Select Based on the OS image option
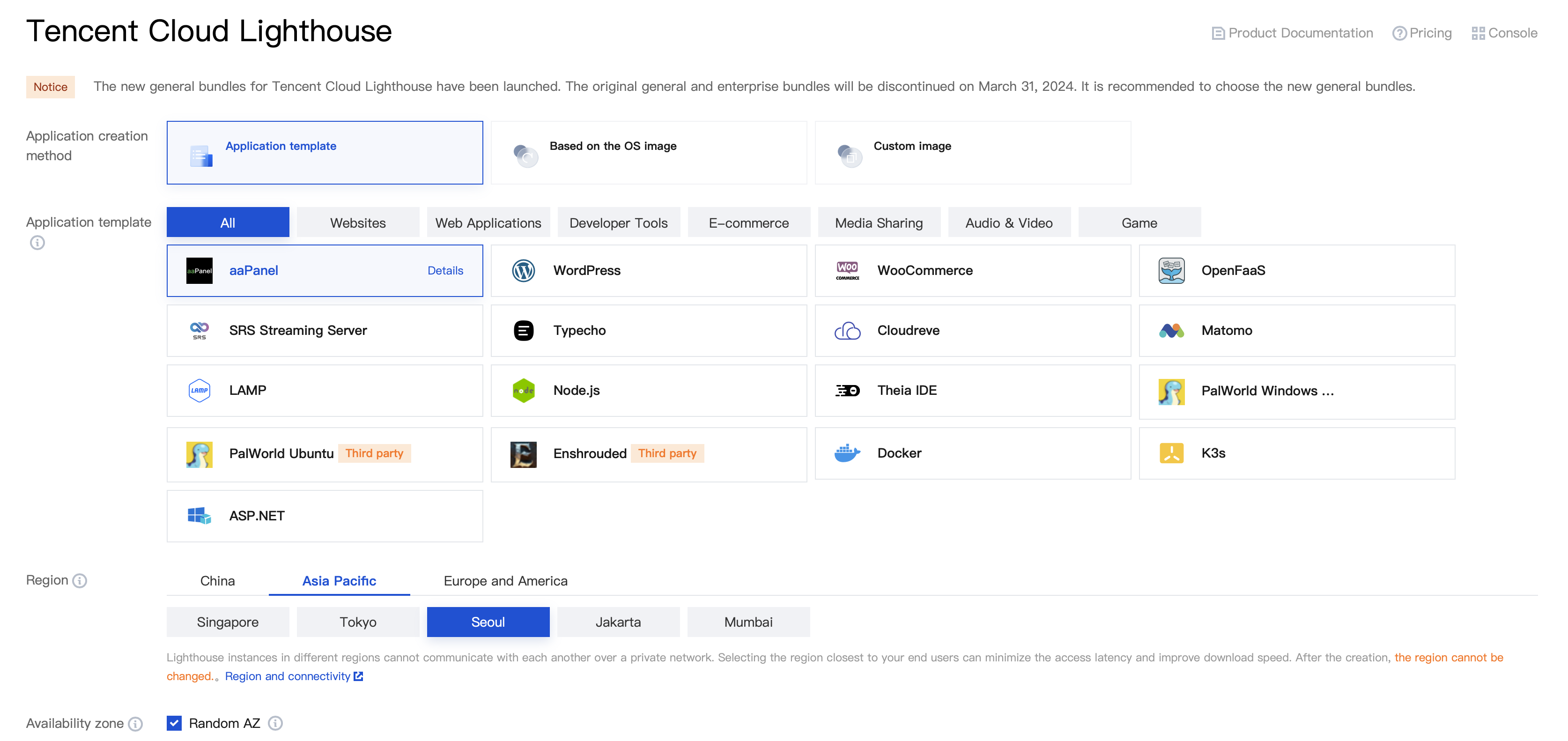The image size is (1568, 741). point(648,152)
